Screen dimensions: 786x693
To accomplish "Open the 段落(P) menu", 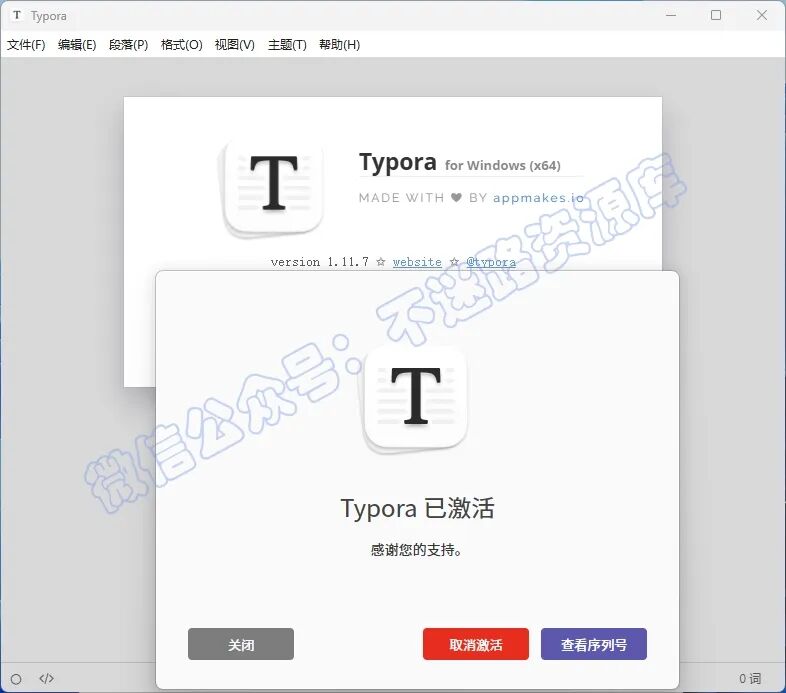I will click(x=128, y=45).
